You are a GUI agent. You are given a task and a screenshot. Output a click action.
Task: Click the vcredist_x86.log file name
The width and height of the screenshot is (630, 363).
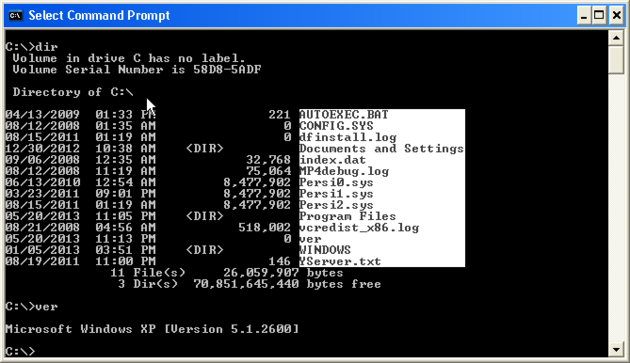click(359, 228)
